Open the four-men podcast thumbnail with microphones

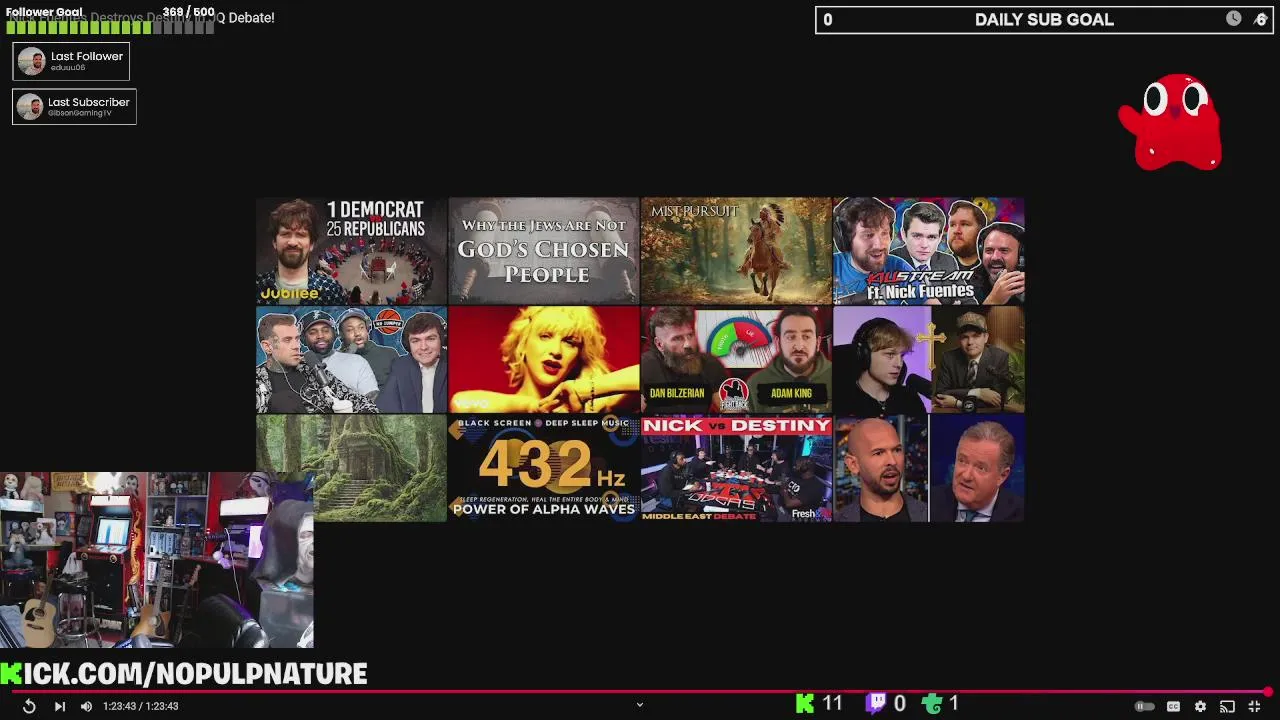tap(351, 359)
